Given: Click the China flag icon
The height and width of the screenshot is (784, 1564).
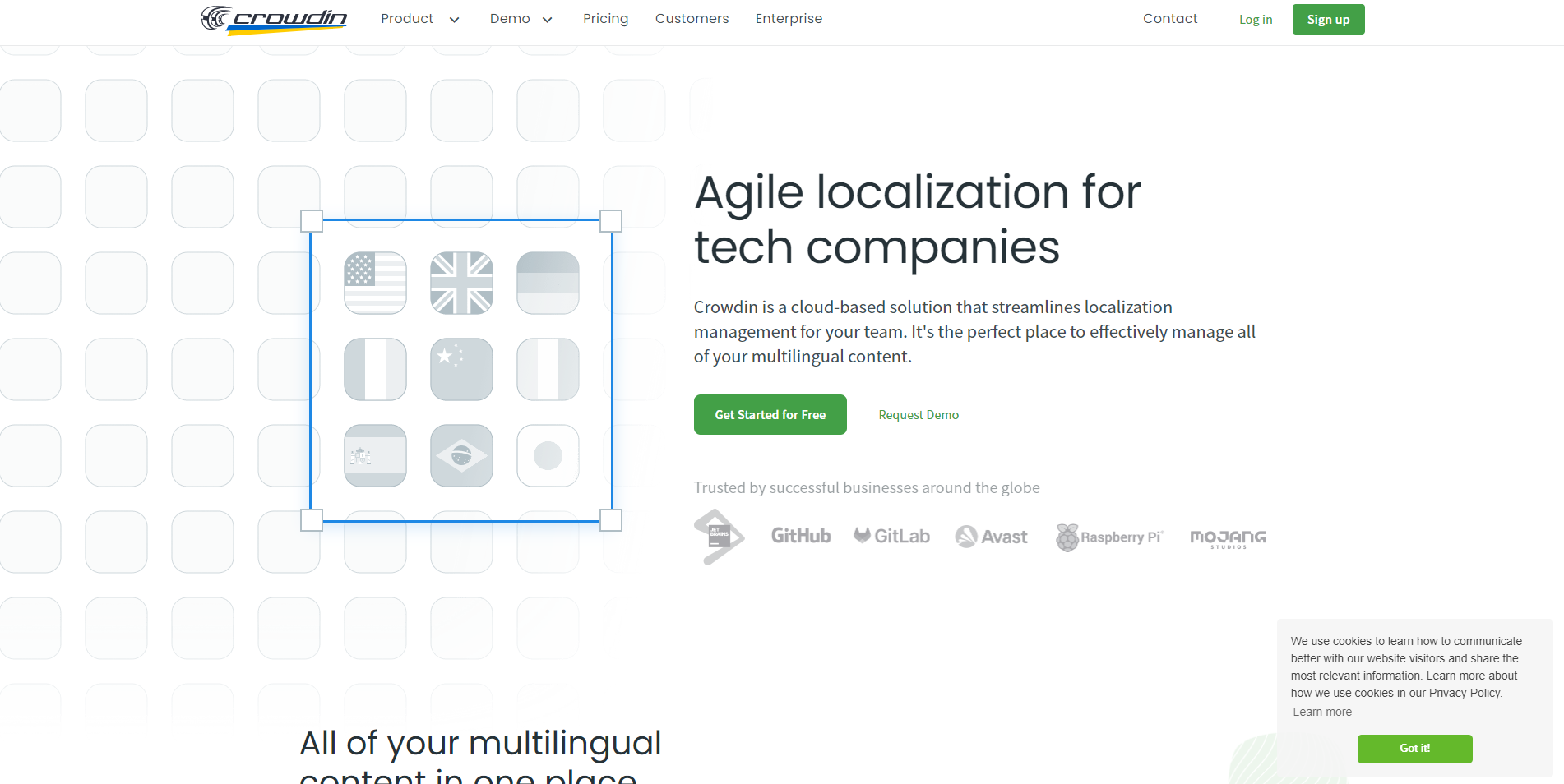Looking at the screenshot, I should tap(461, 369).
